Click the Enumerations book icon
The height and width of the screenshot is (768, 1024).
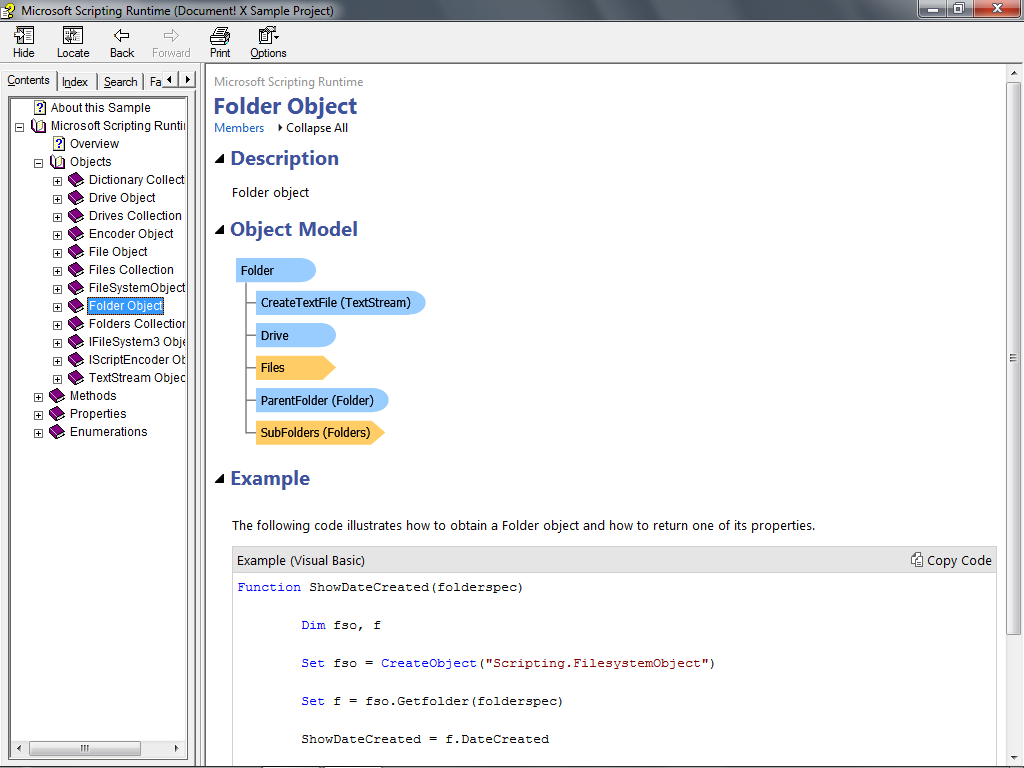[x=57, y=432]
